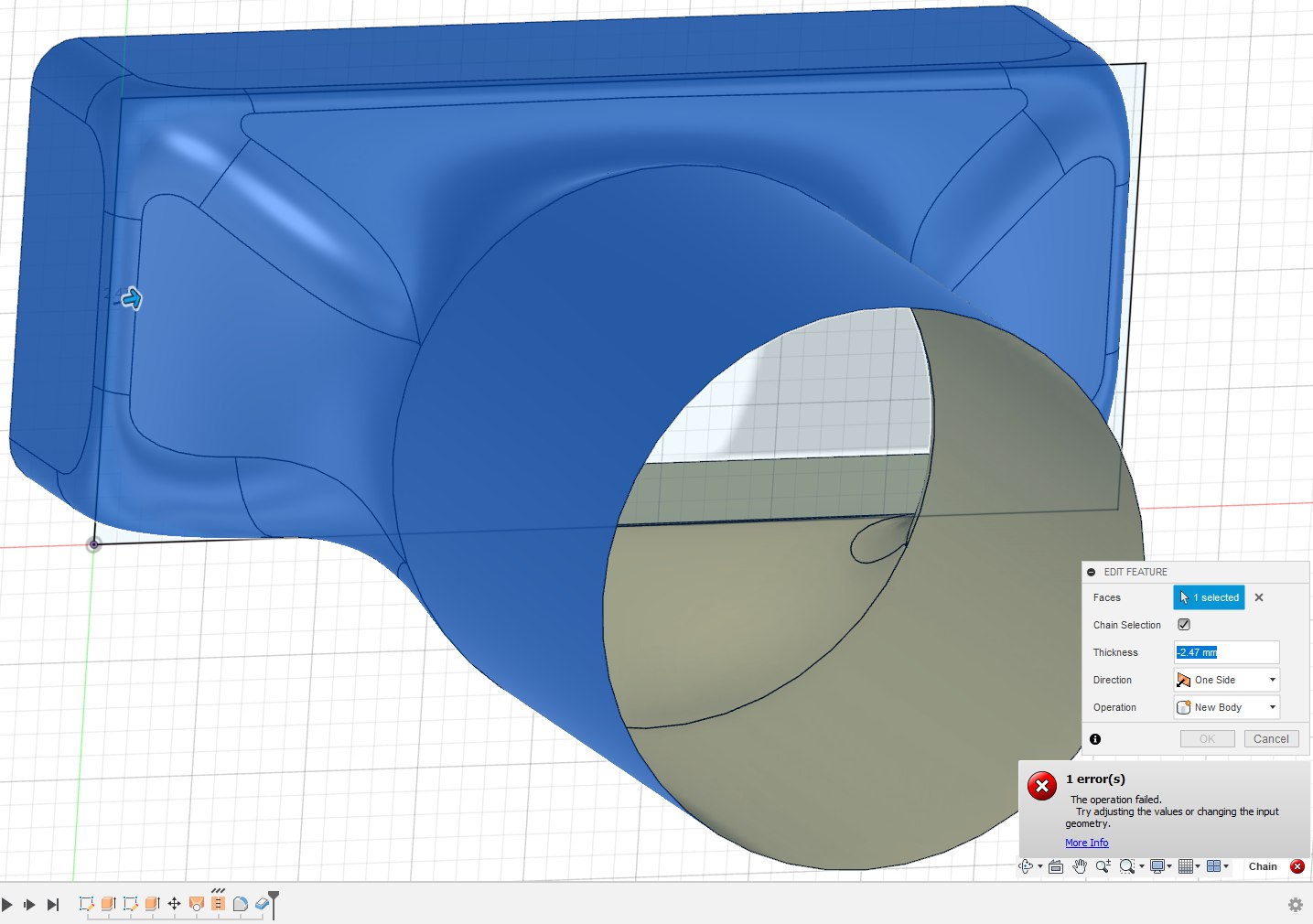Expand the Grid and Snaps dropdown arrow
This screenshot has width=1313, height=924.
1198,866
